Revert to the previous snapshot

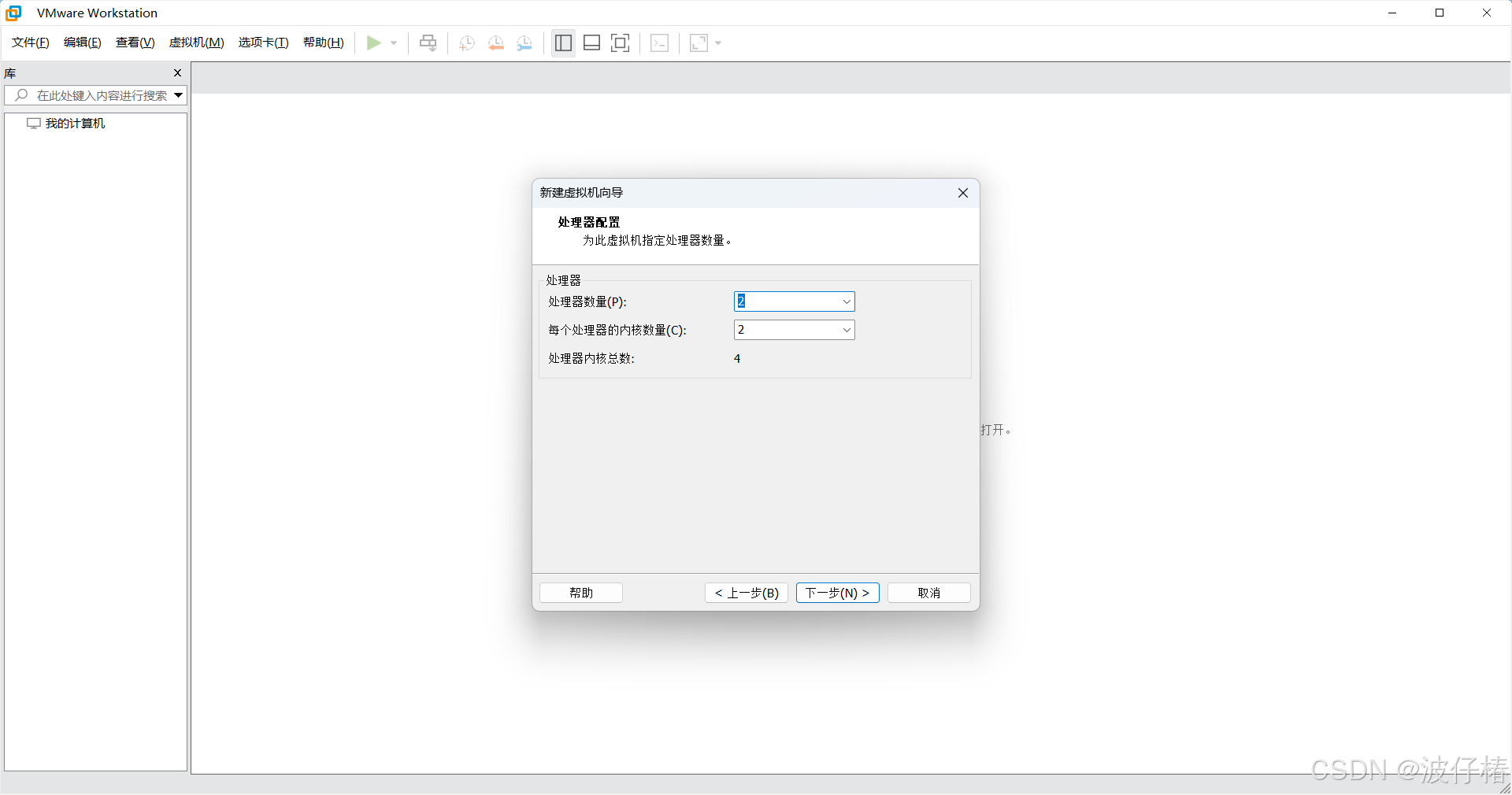pyautogui.click(x=495, y=43)
